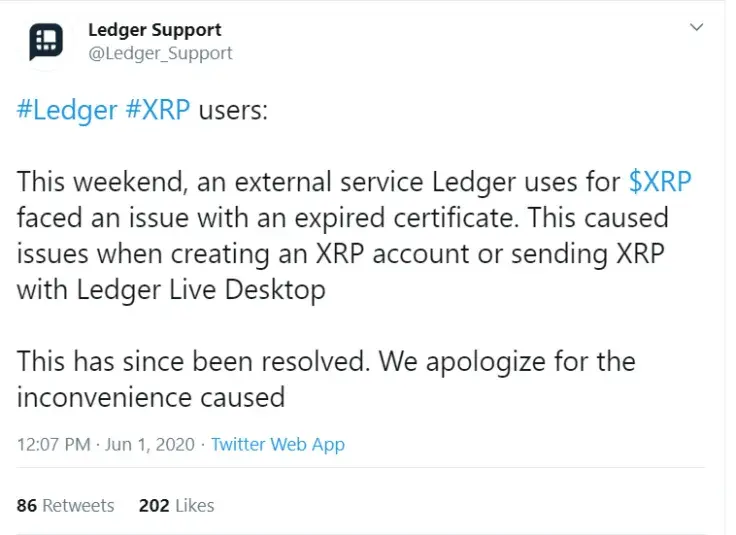The image size is (736, 535).
Task: Open the tweet options chevron menu
Action: (x=697, y=28)
